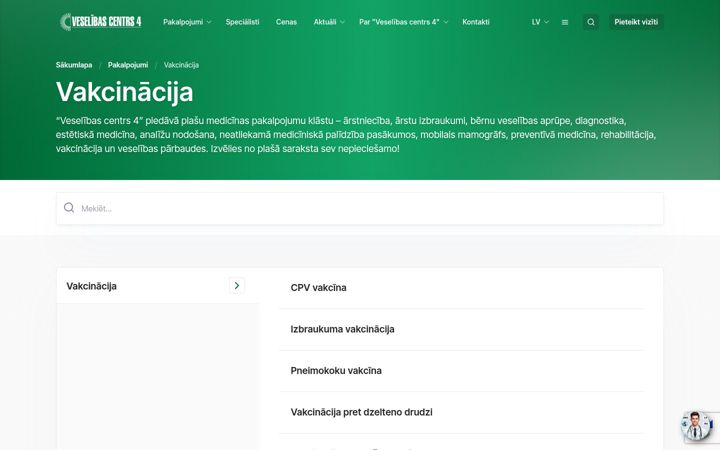Open the doctor chat assistant avatar

695,426
